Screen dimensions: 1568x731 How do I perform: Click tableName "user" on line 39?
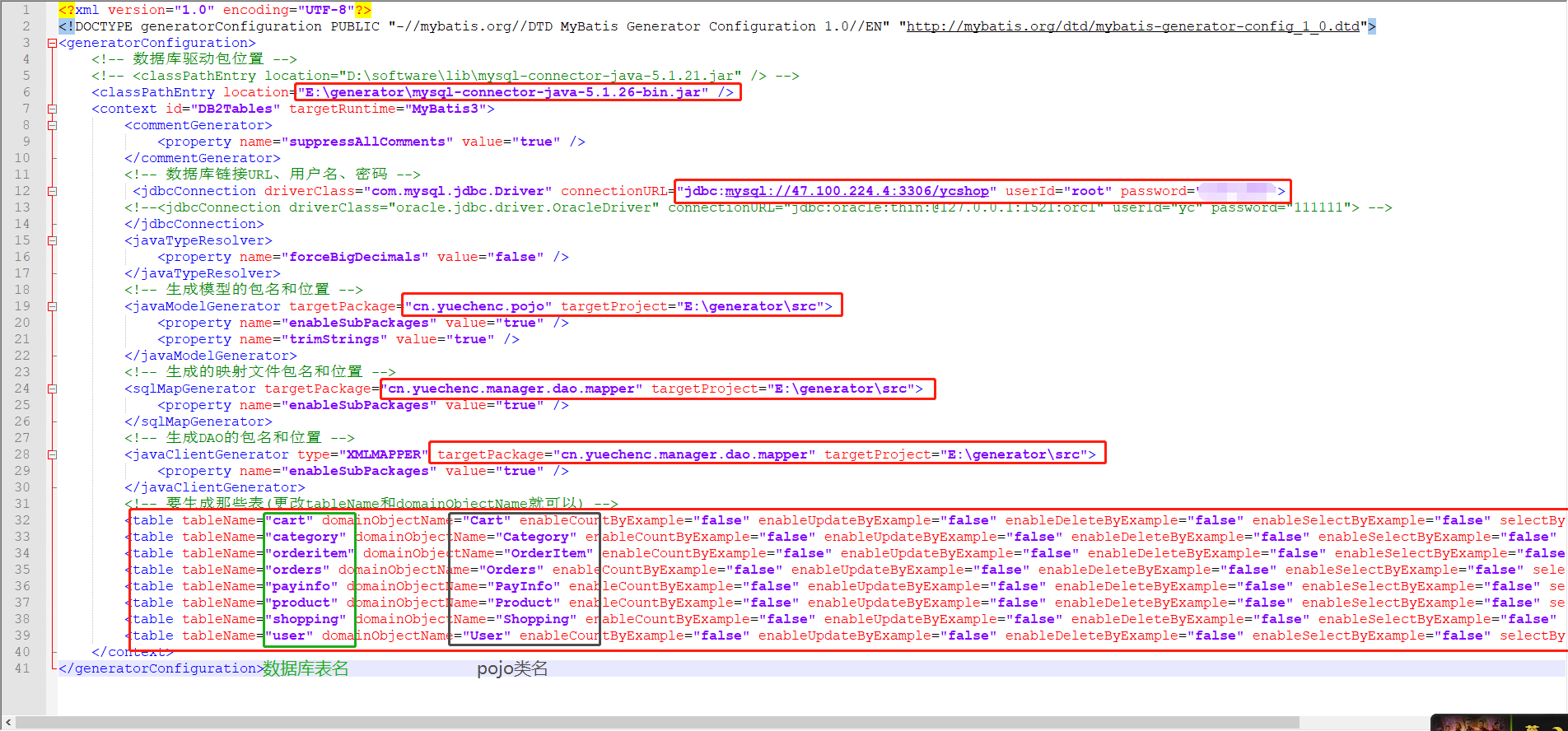click(x=289, y=636)
